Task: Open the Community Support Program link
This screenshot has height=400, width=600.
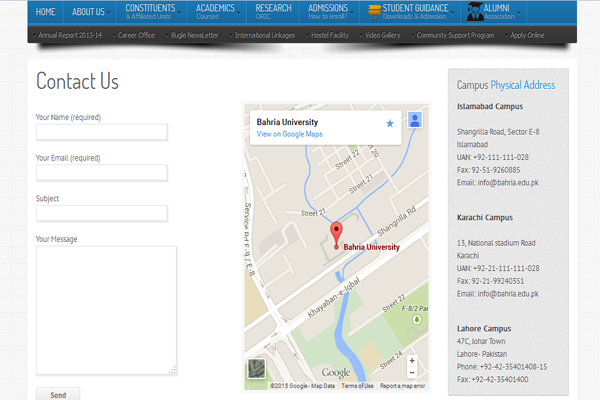Action: tap(455, 35)
